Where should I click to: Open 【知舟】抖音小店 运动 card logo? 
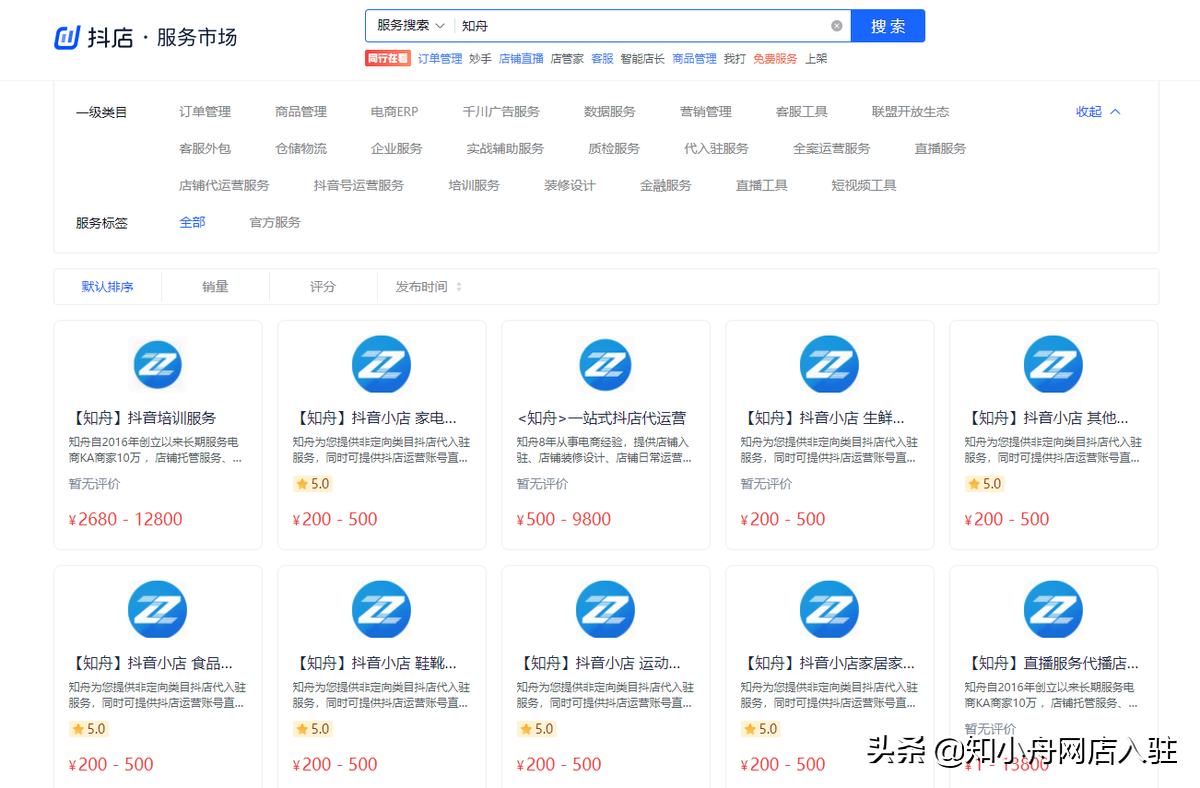tap(606, 609)
